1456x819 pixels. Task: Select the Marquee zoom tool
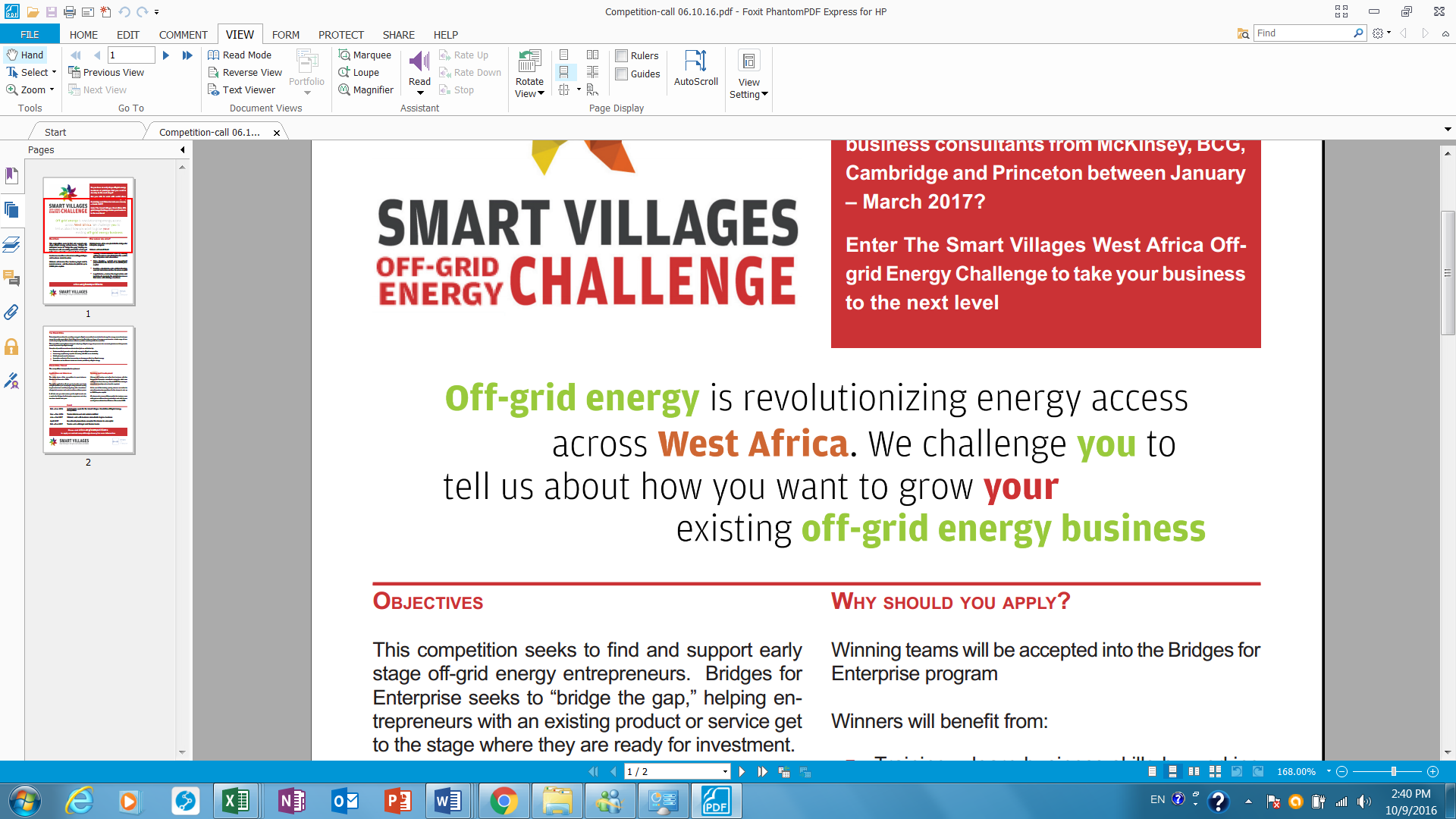pos(365,55)
